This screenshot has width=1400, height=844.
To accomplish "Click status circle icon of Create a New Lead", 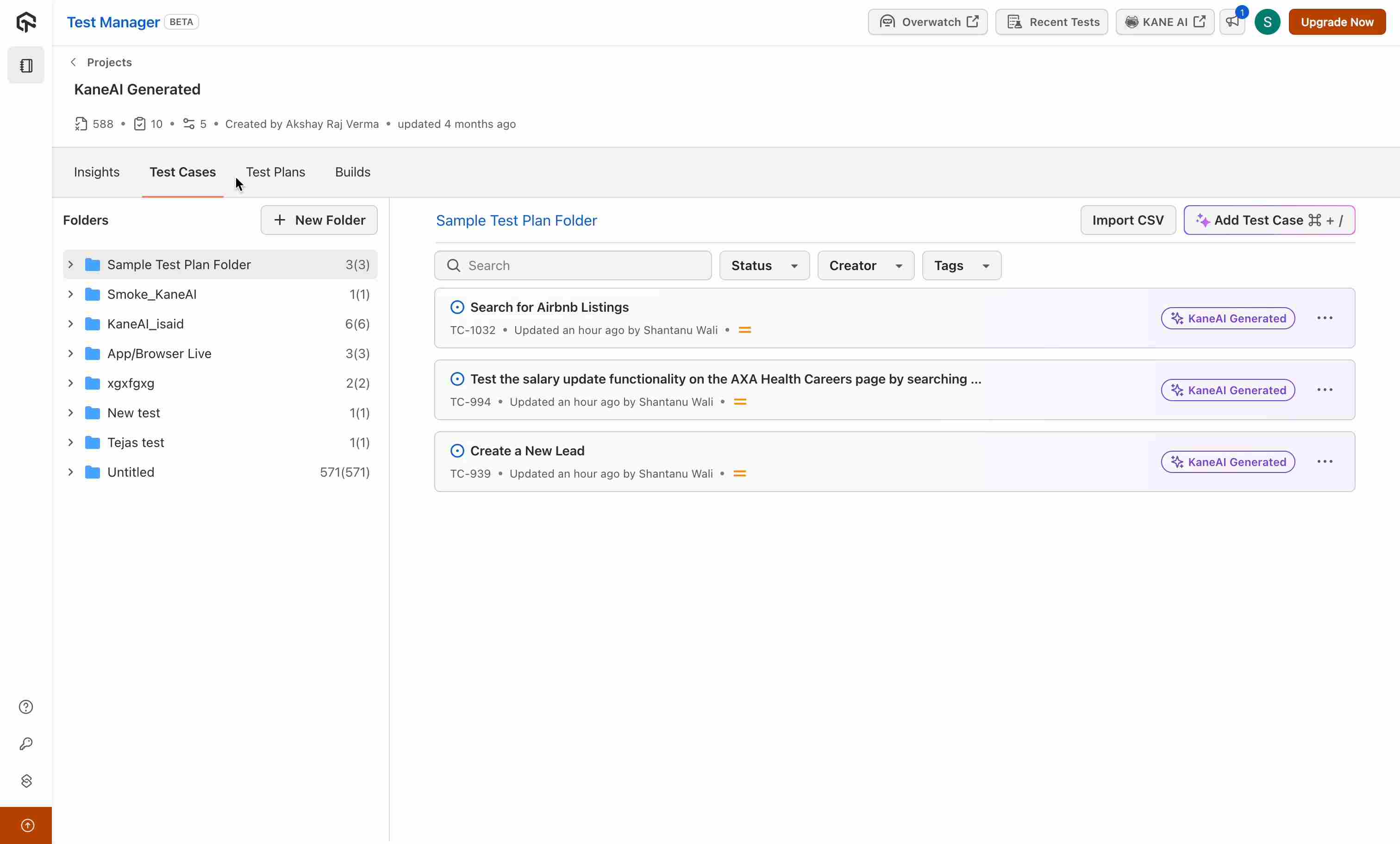I will point(457,451).
